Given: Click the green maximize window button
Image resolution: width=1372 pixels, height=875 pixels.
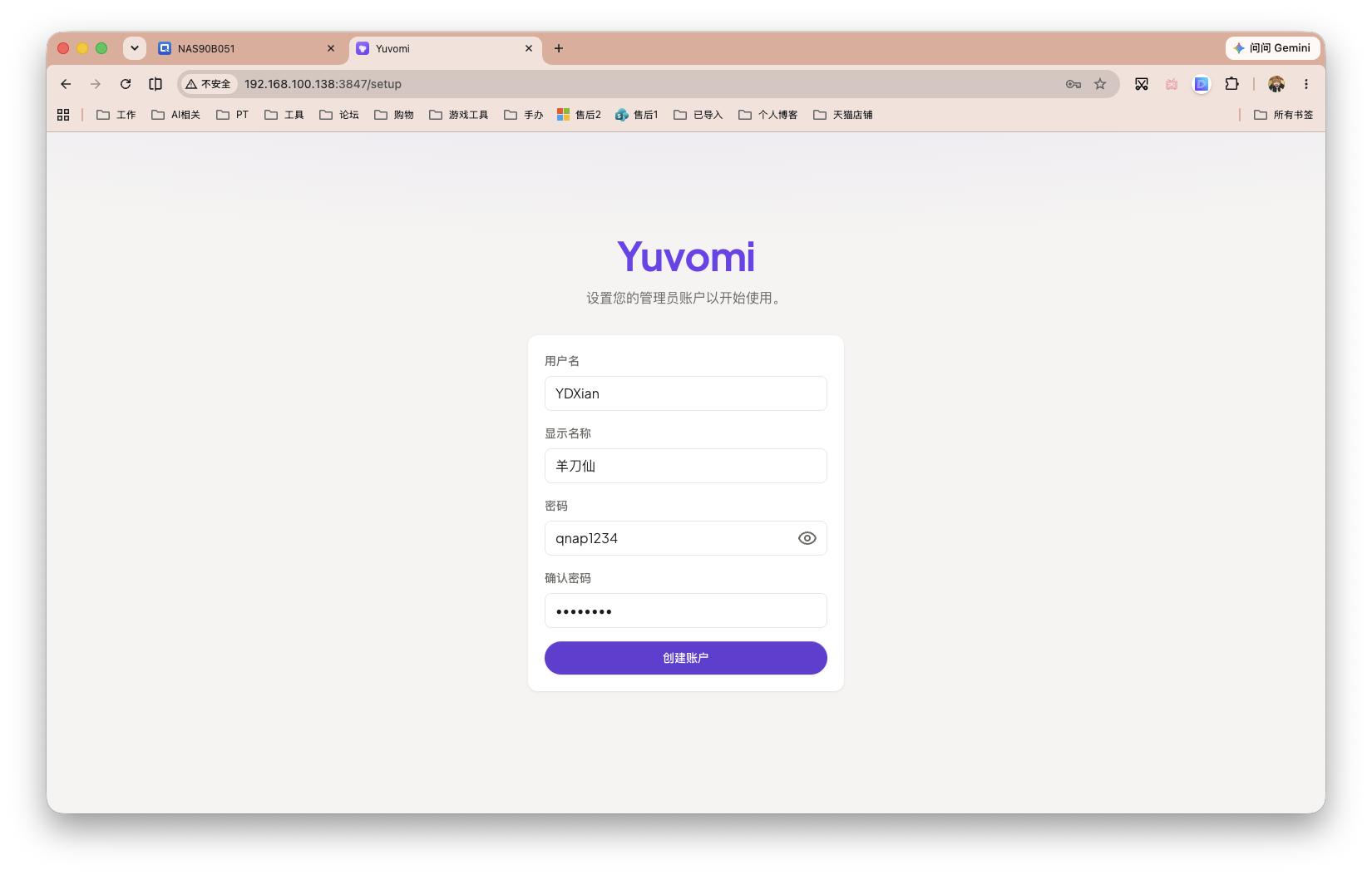Looking at the screenshot, I should click(101, 48).
